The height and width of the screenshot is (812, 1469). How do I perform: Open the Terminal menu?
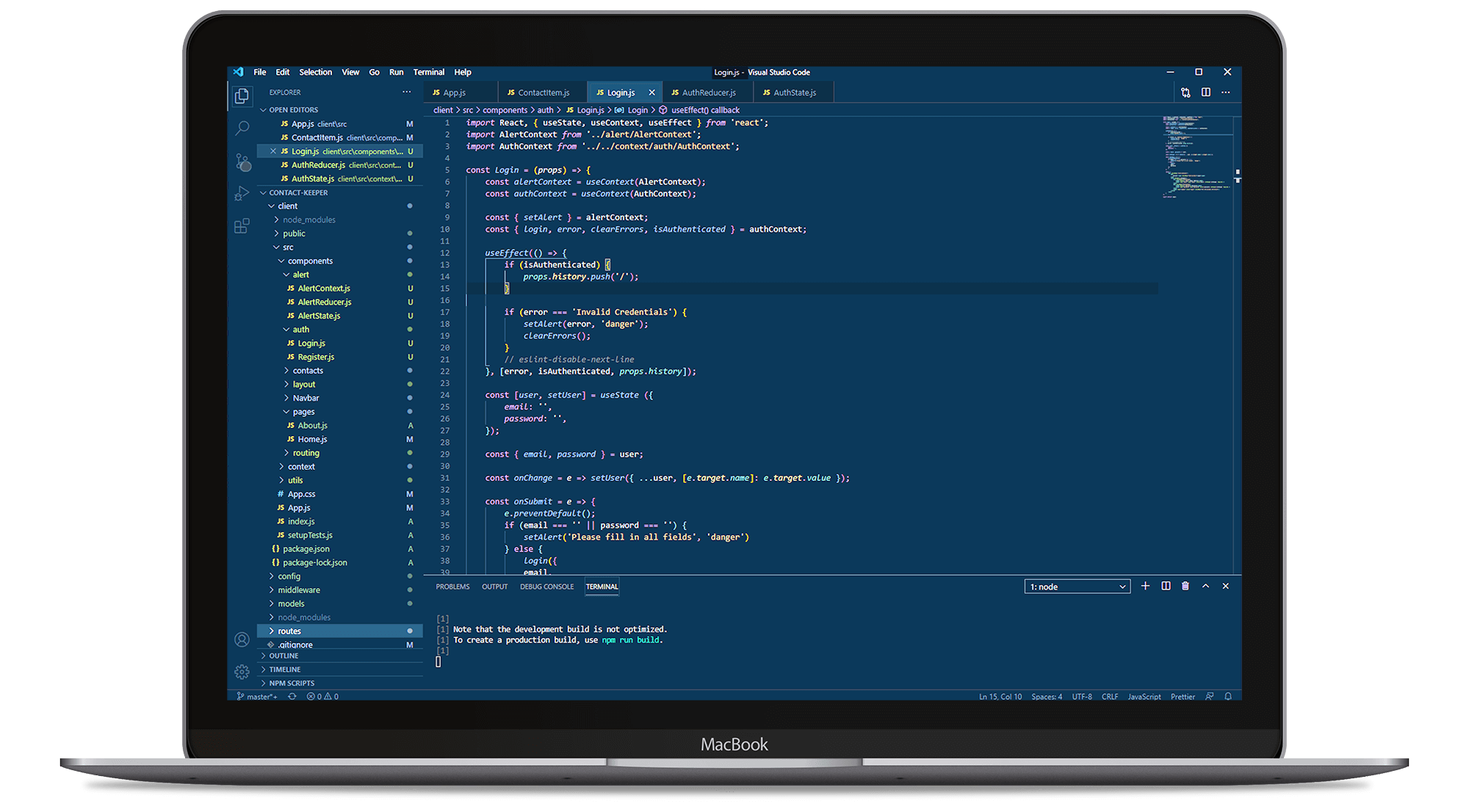tap(429, 72)
